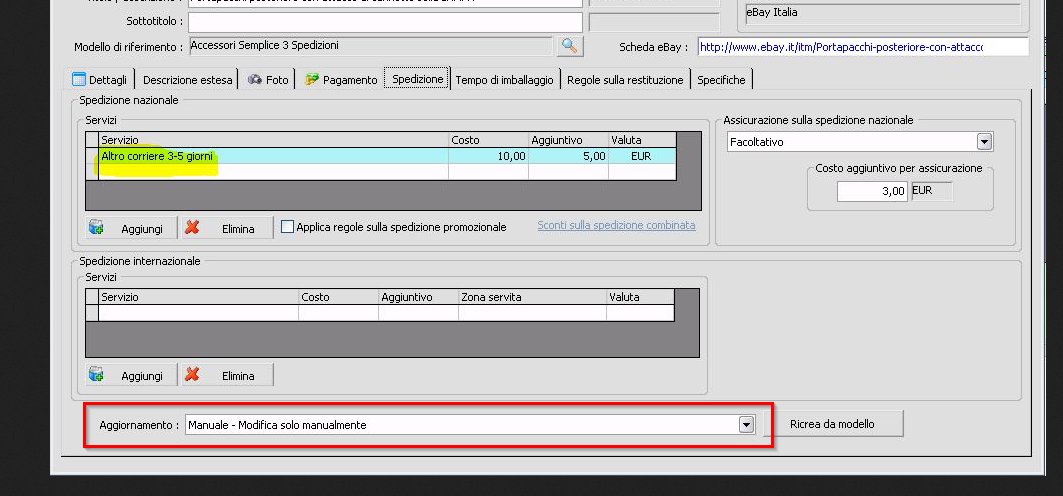The width and height of the screenshot is (1063, 496).
Task: Click the Valuta header in international services table
Action: click(640, 297)
